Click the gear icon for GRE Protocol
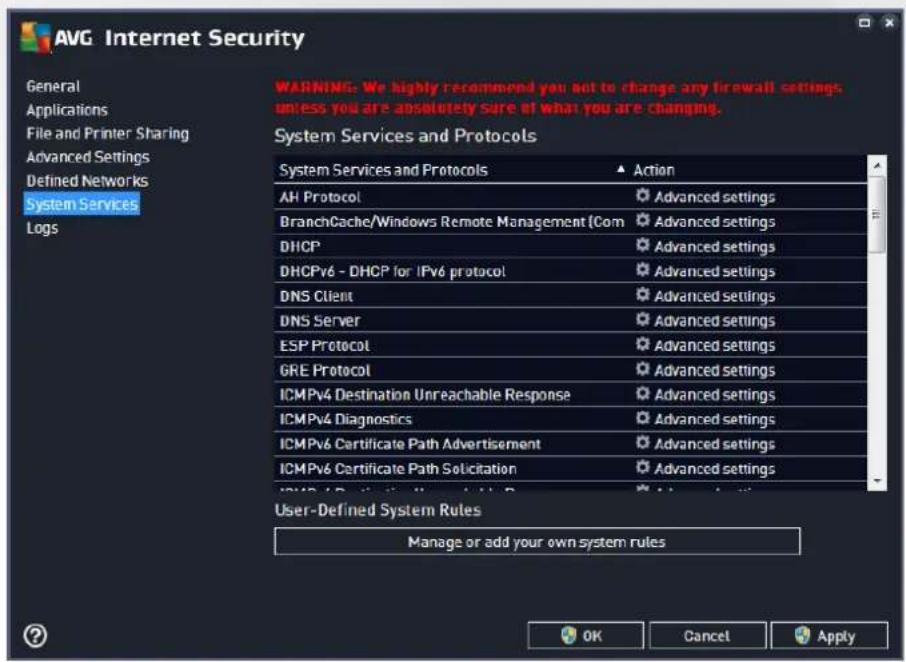 tap(643, 369)
